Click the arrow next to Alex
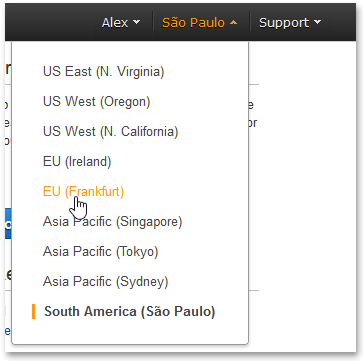 (x=136, y=22)
